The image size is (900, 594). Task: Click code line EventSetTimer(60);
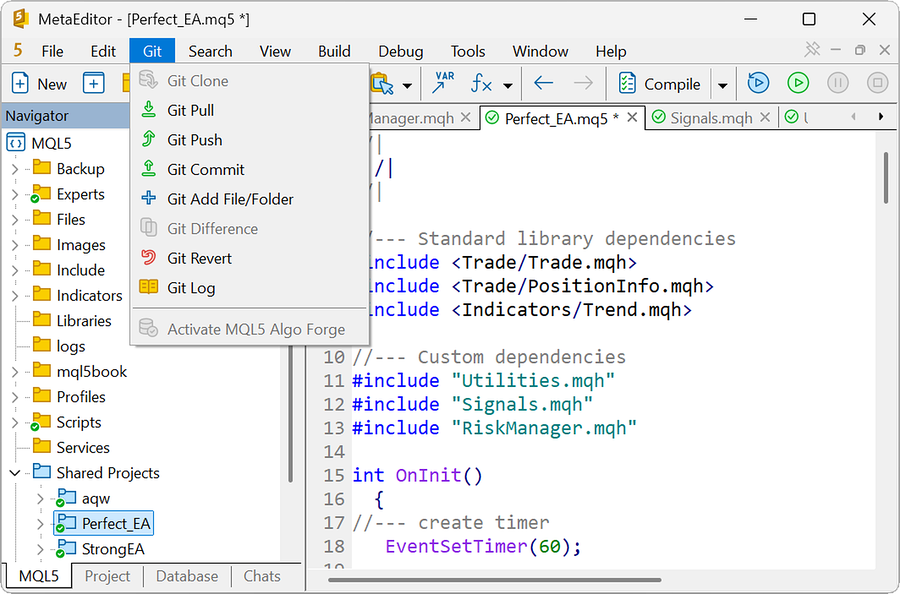(483, 546)
